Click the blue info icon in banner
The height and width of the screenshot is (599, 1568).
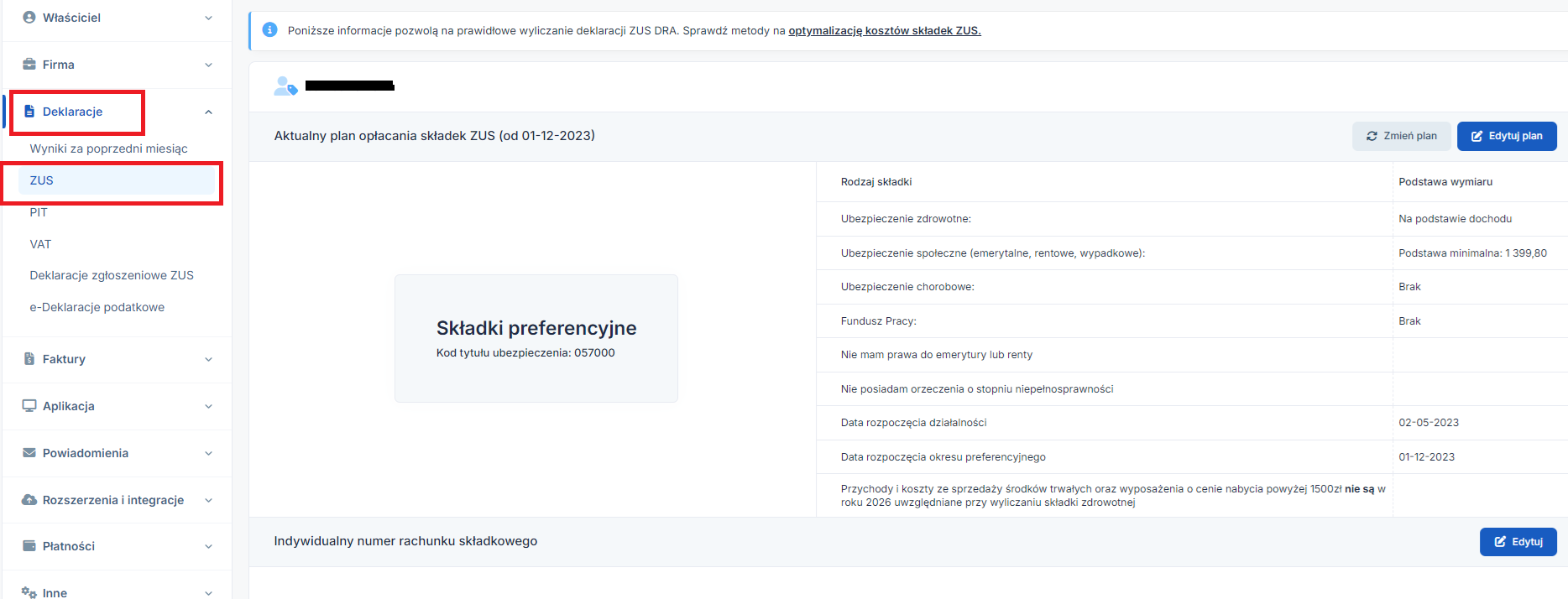click(269, 30)
